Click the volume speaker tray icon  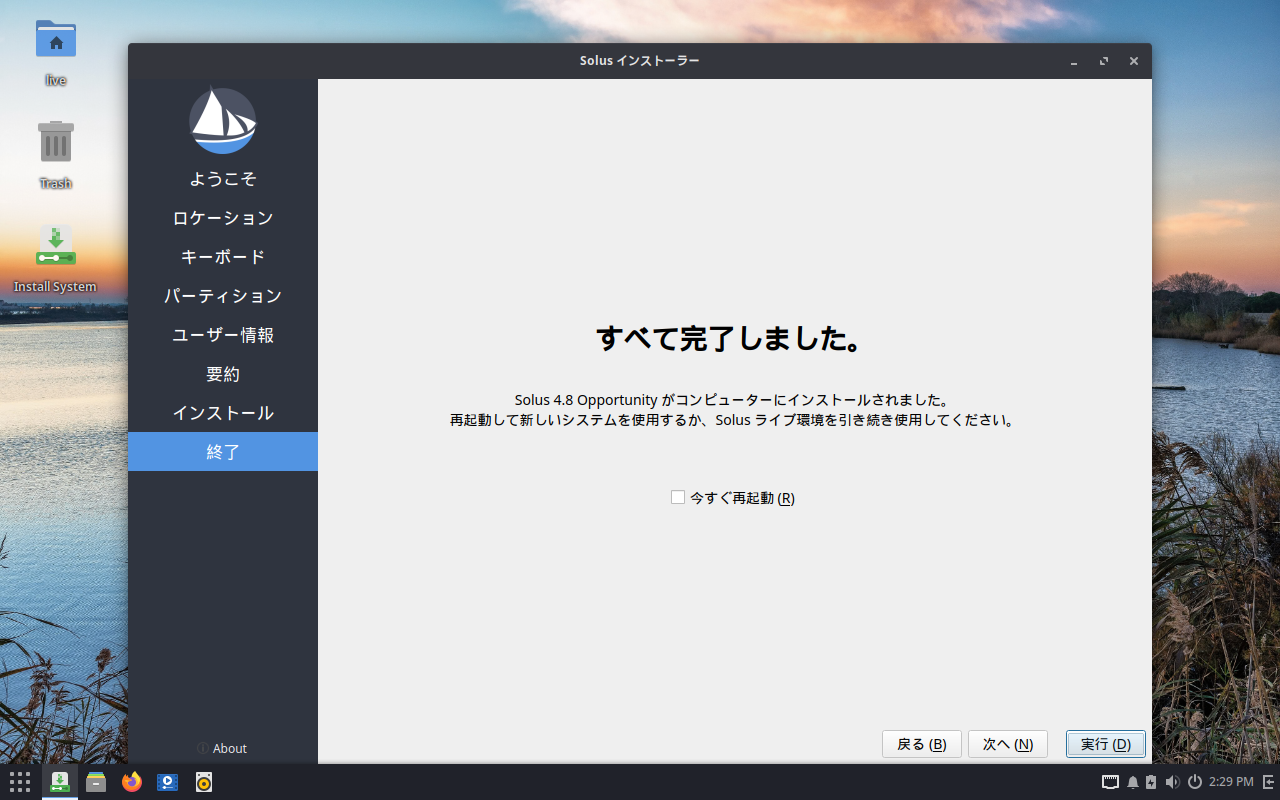(1172, 782)
